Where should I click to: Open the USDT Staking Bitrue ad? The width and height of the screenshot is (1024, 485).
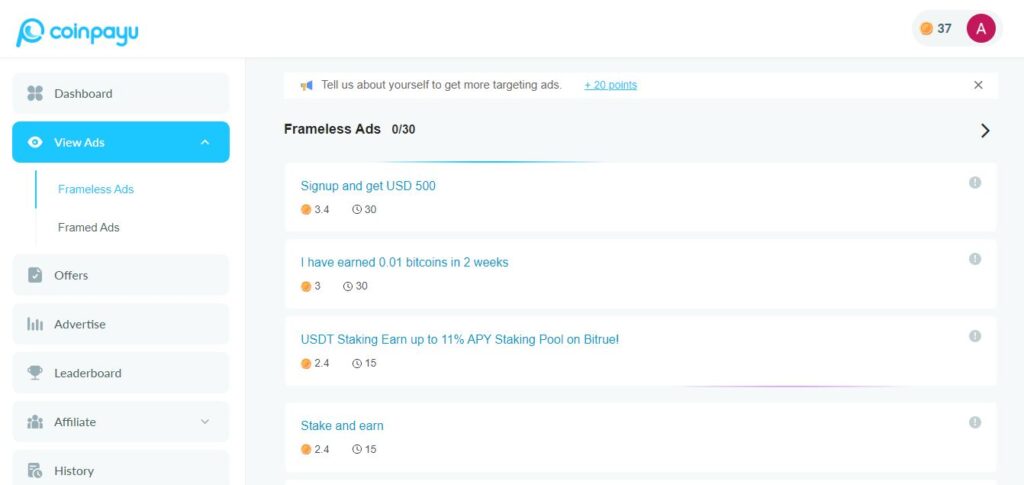coord(459,340)
